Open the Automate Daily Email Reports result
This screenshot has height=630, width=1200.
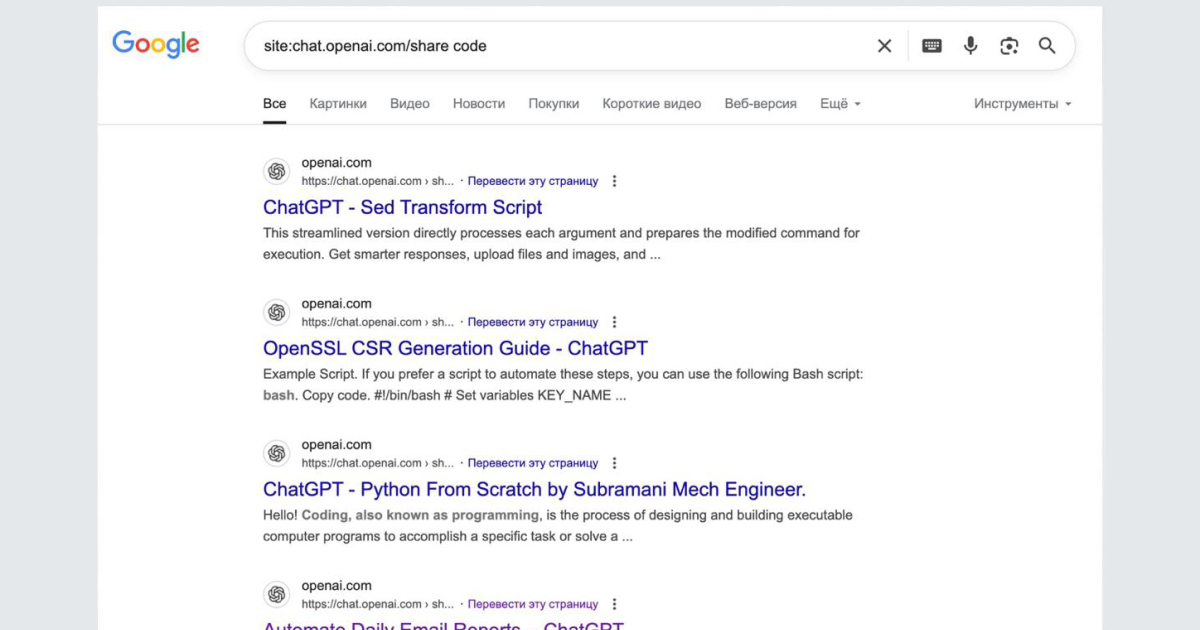443,625
